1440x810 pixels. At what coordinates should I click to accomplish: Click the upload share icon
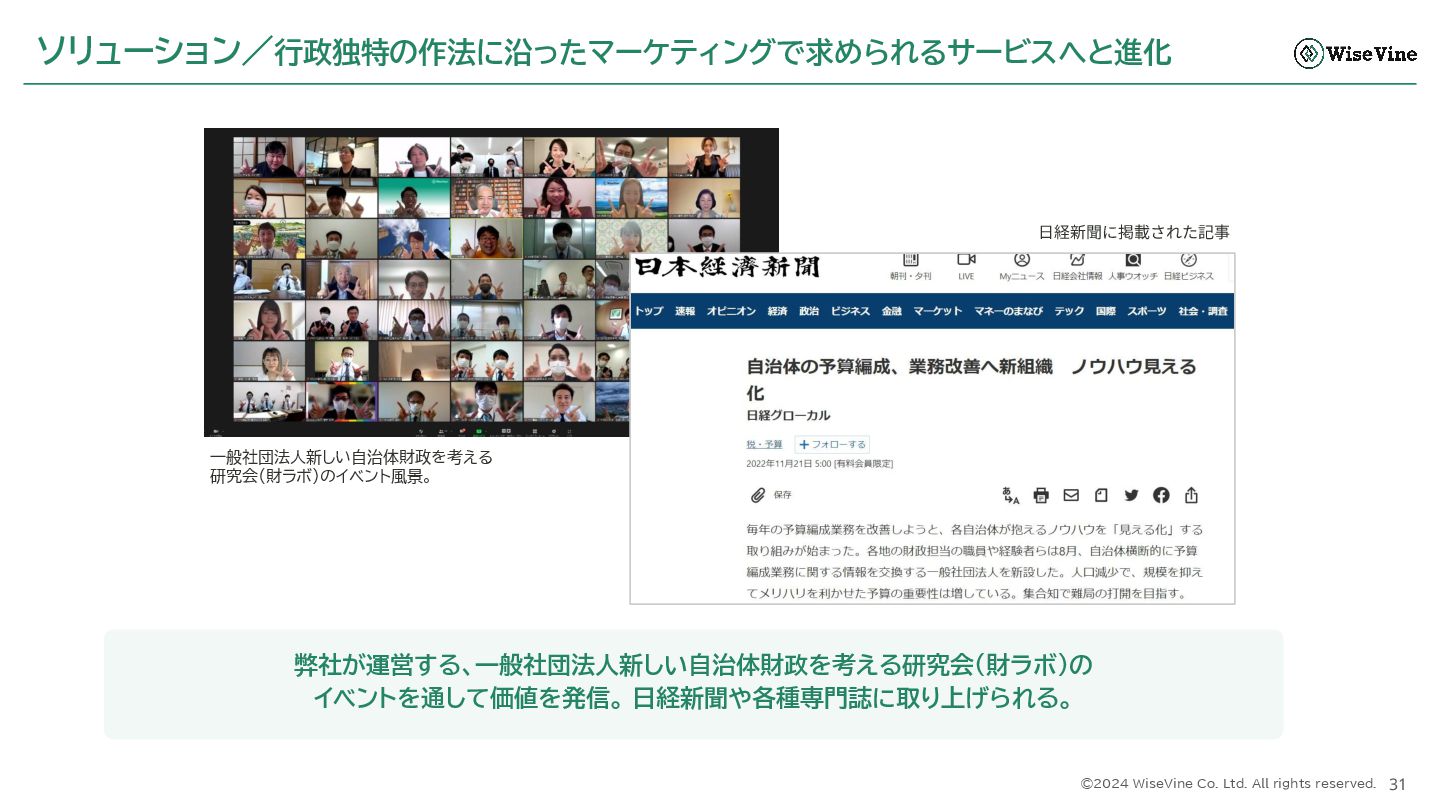tap(1191, 495)
